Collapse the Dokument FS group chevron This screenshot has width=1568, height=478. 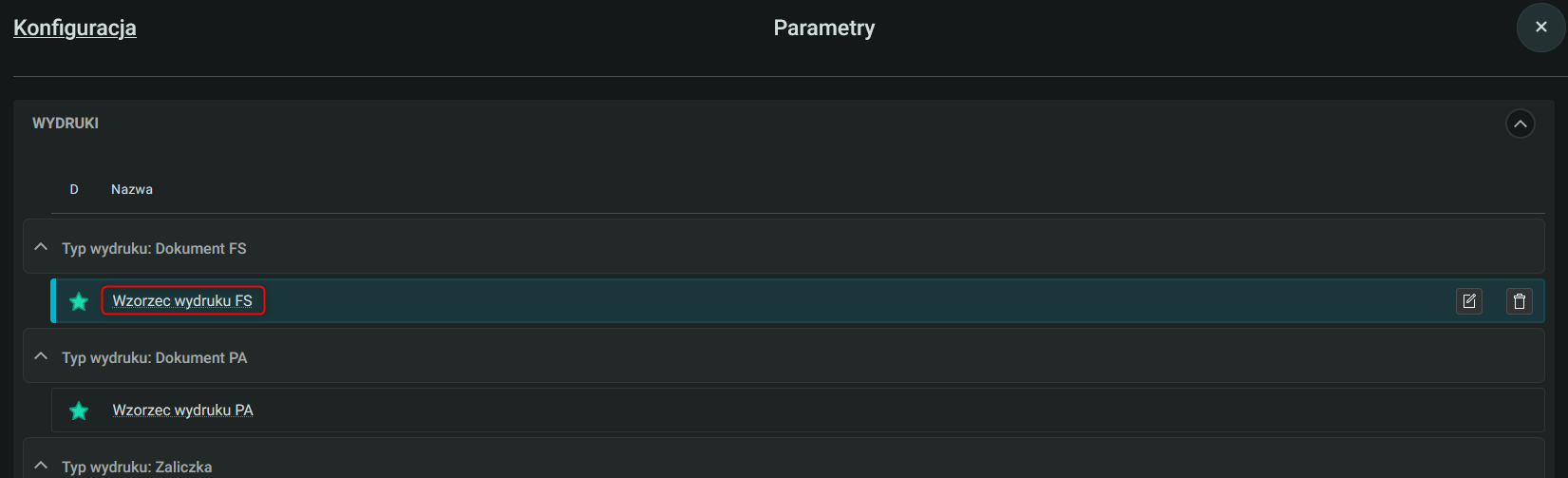(x=41, y=247)
